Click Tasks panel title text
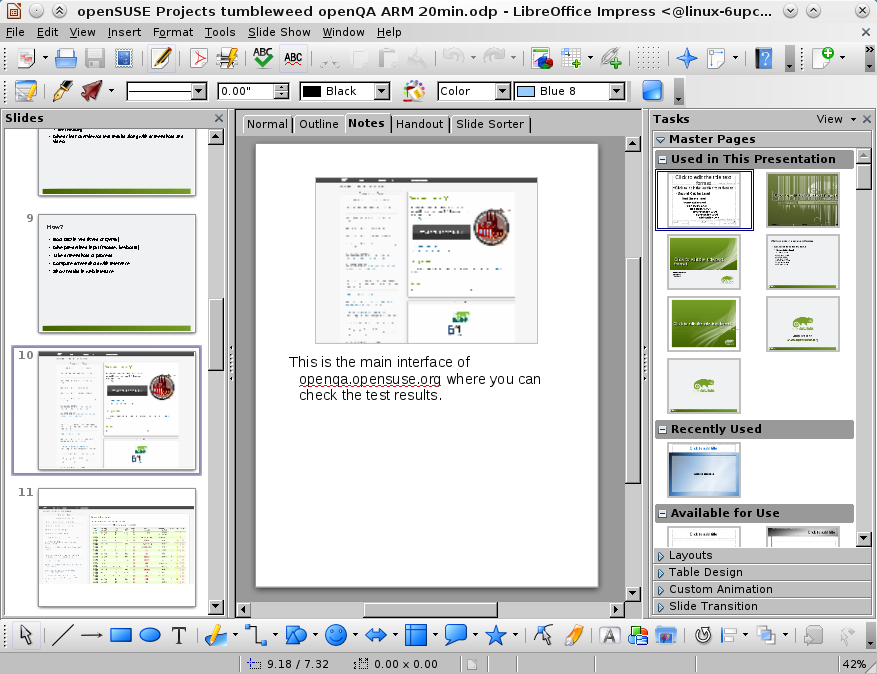Viewport: 877px width, 674px height. 671,119
